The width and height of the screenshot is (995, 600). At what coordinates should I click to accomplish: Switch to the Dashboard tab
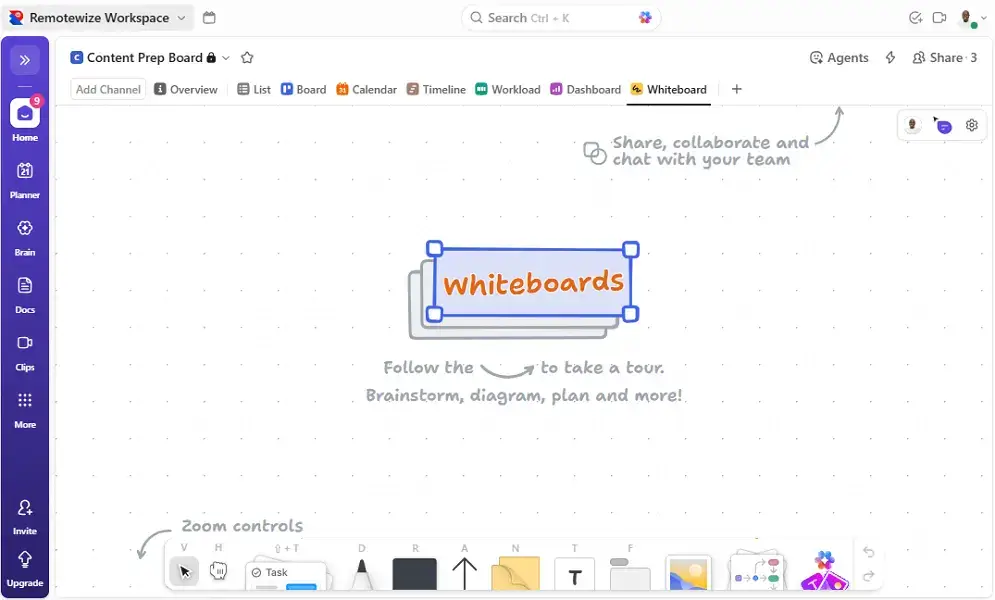(x=585, y=89)
